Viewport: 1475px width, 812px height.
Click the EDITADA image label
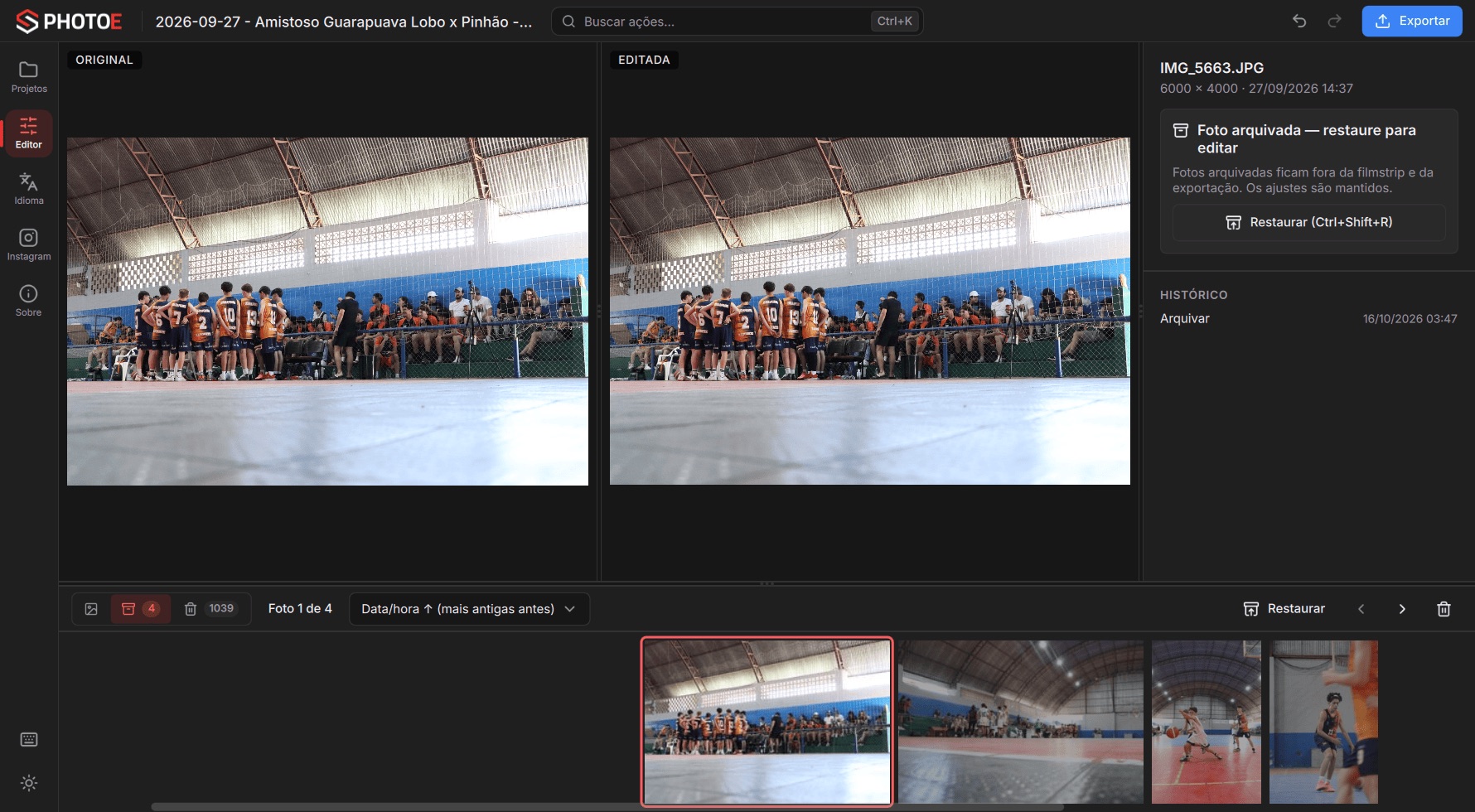(644, 60)
